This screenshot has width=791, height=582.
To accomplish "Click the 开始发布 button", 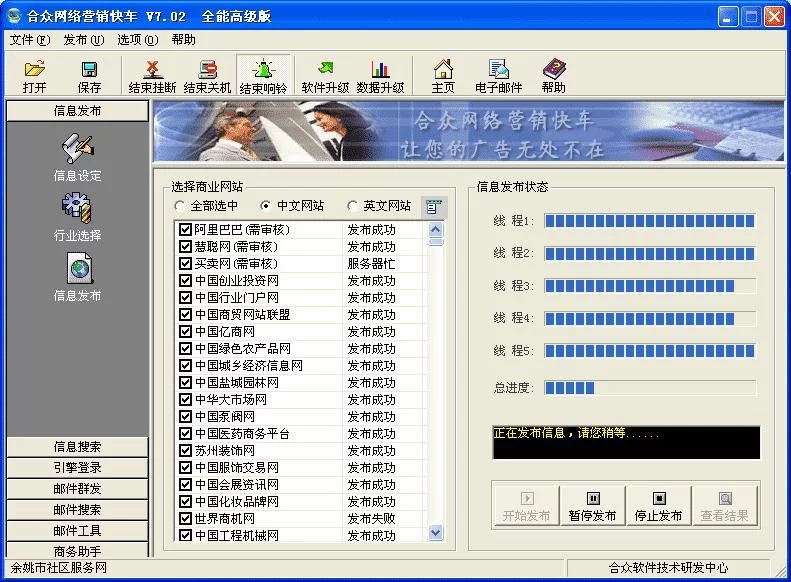I will coord(526,506).
